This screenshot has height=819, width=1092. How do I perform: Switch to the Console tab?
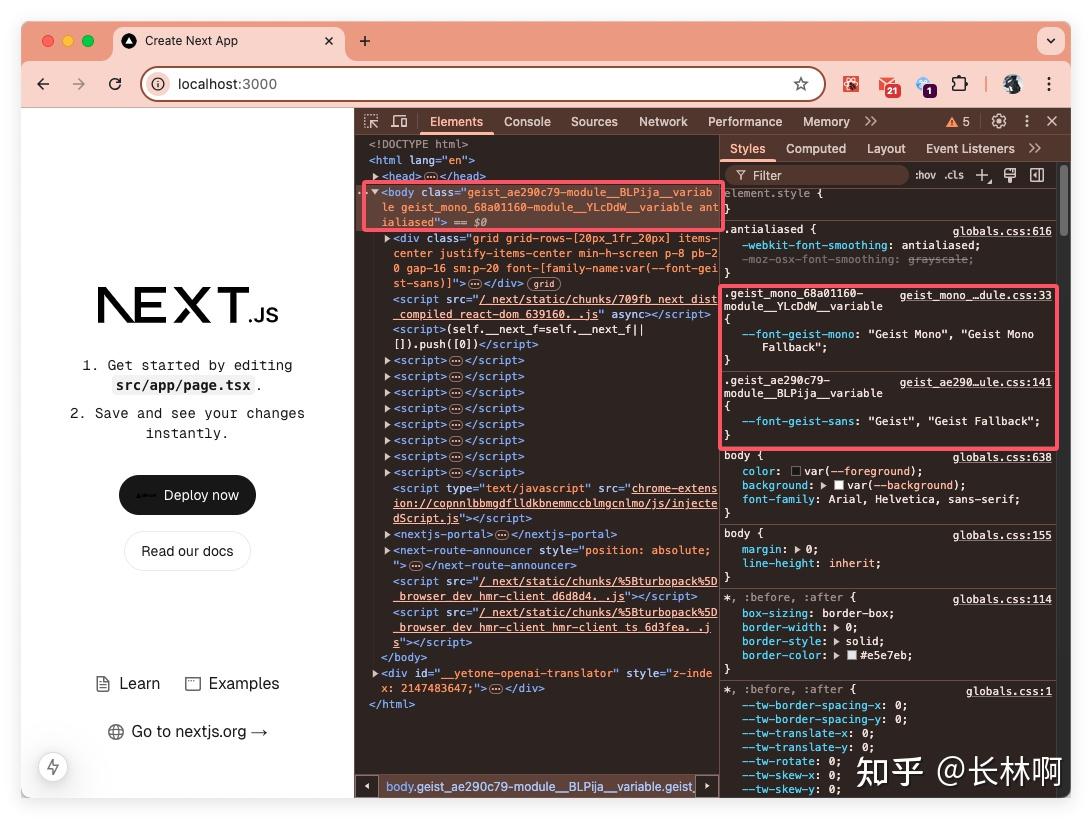pos(527,121)
